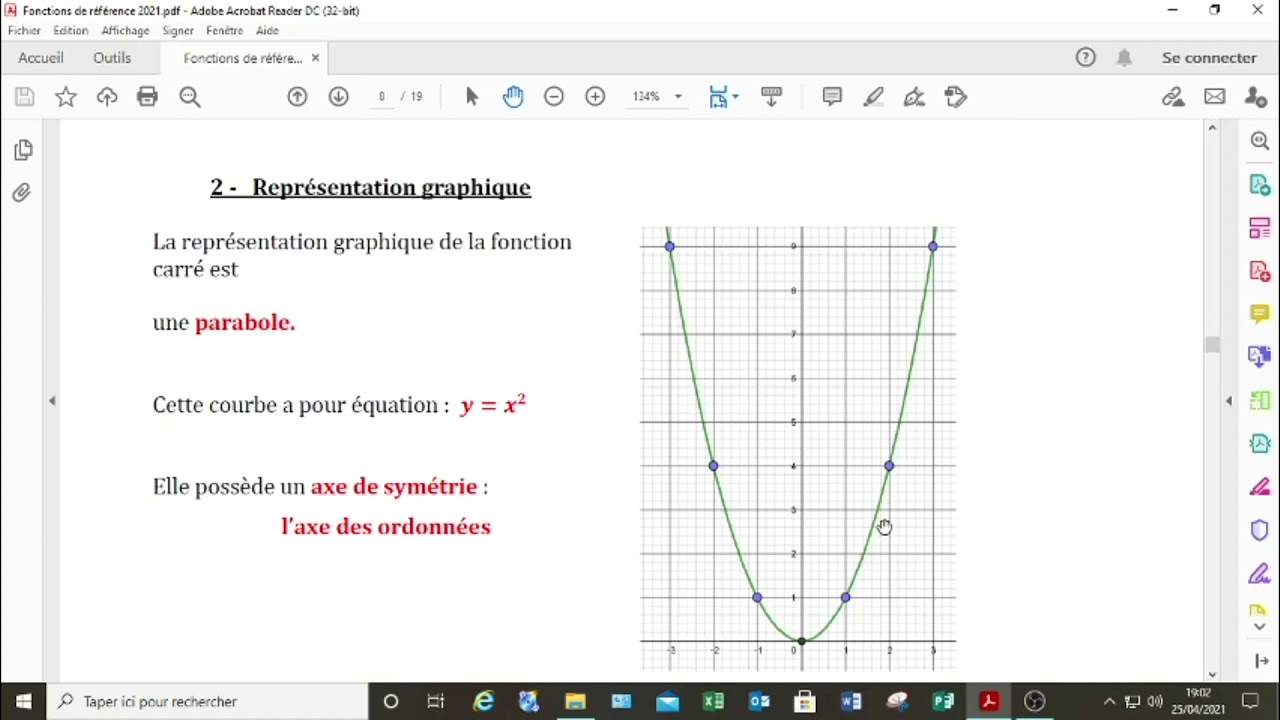Open Excel from the taskbar

713,702
